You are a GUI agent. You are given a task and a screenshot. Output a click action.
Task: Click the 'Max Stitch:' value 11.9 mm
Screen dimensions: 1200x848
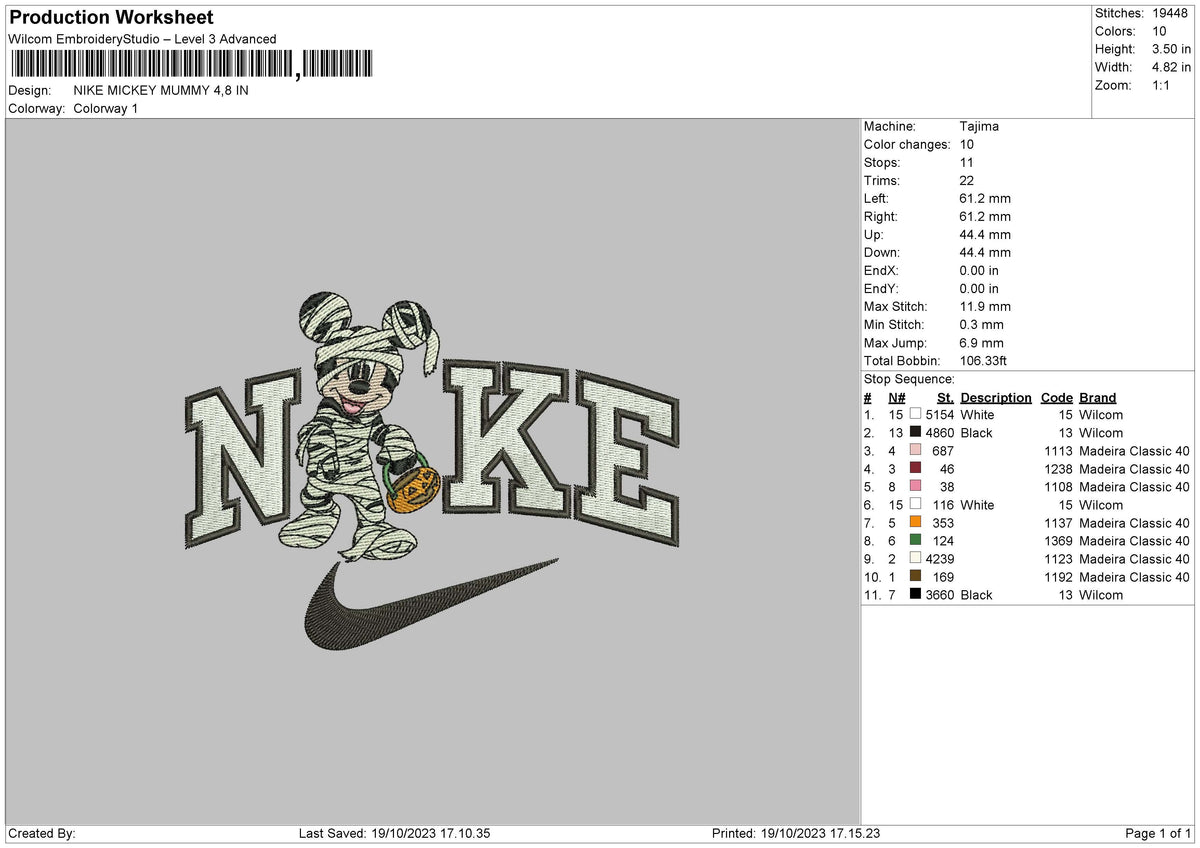[985, 306]
